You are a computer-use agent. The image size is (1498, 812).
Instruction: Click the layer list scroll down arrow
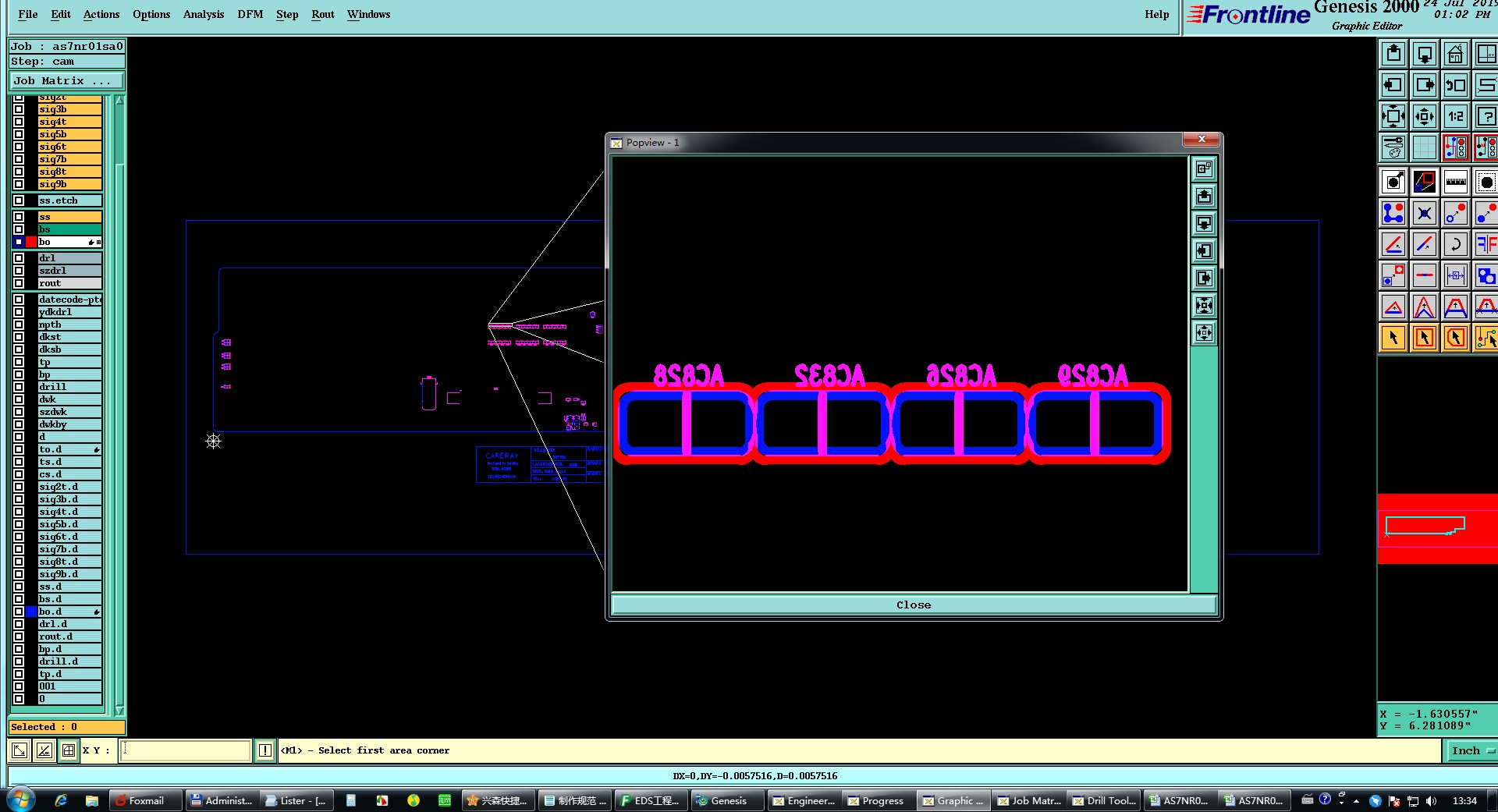coord(119,710)
